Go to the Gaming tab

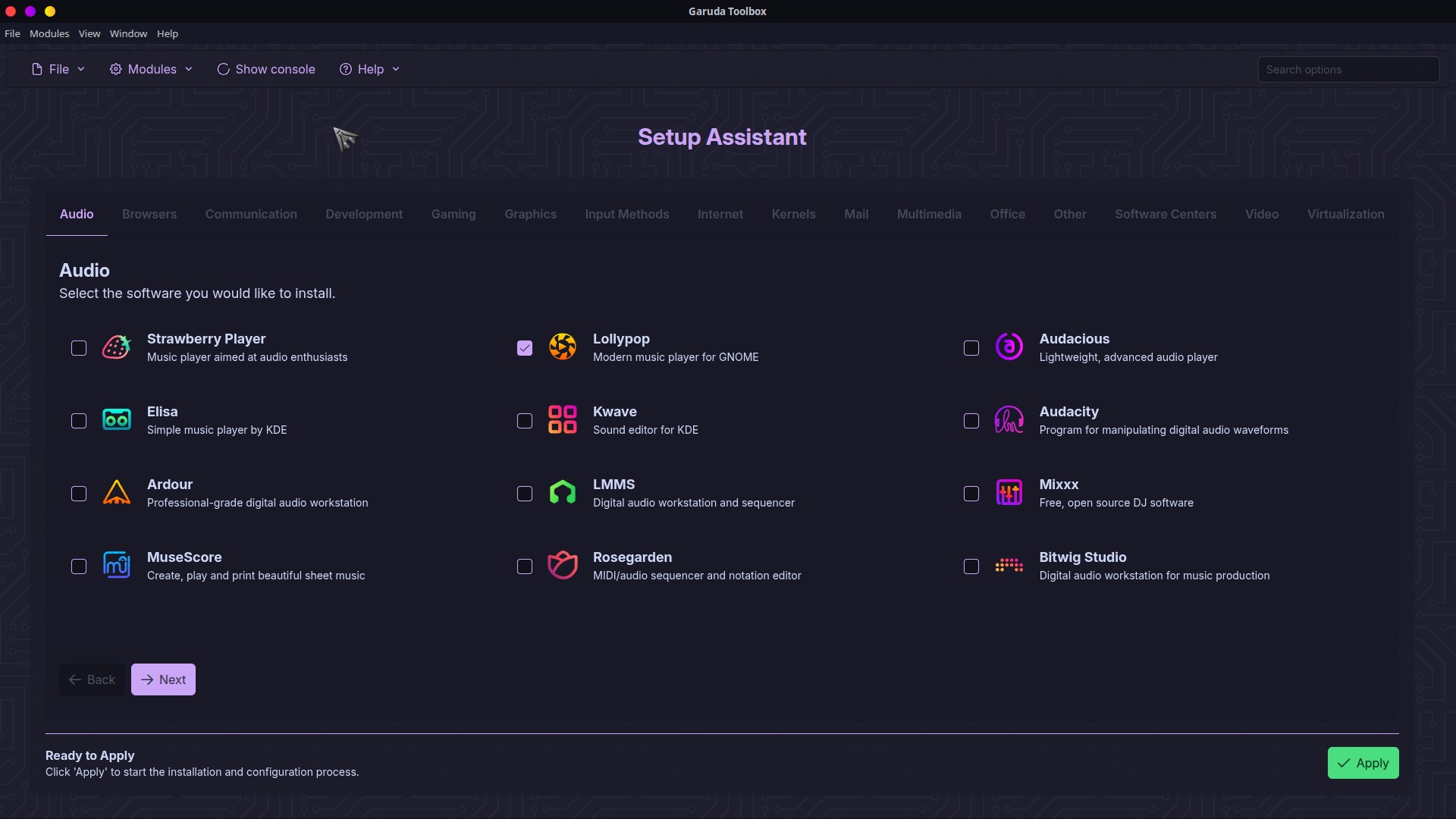[x=453, y=215]
